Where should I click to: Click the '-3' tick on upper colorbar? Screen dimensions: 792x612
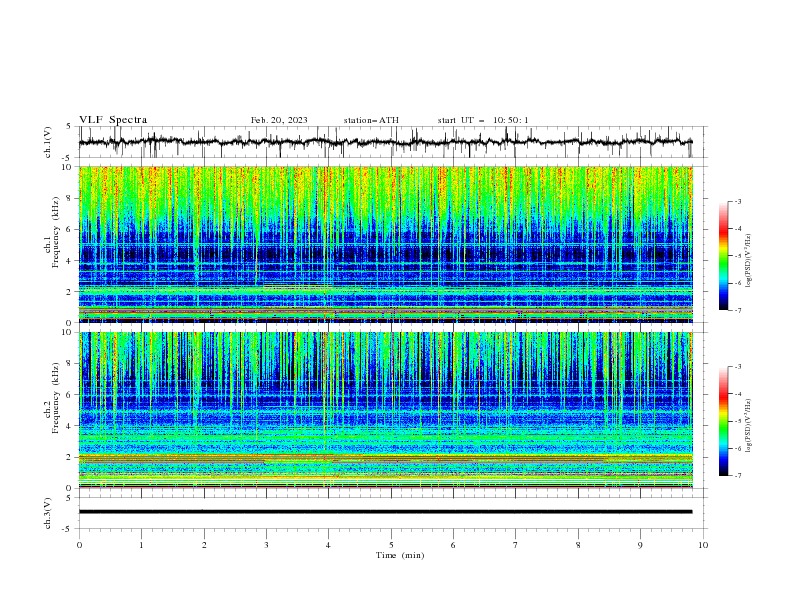(738, 201)
